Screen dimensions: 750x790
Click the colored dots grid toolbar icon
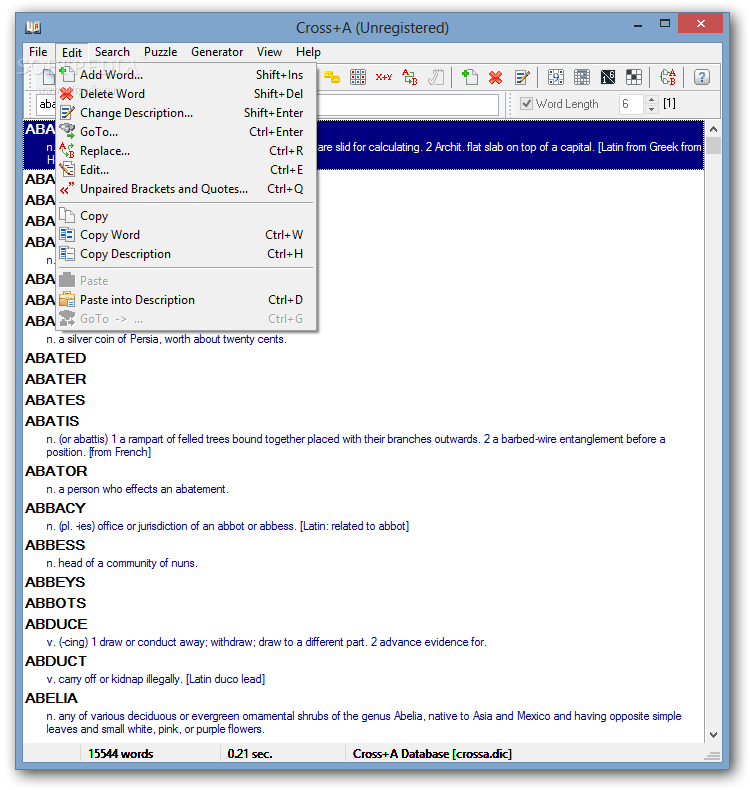click(358, 77)
